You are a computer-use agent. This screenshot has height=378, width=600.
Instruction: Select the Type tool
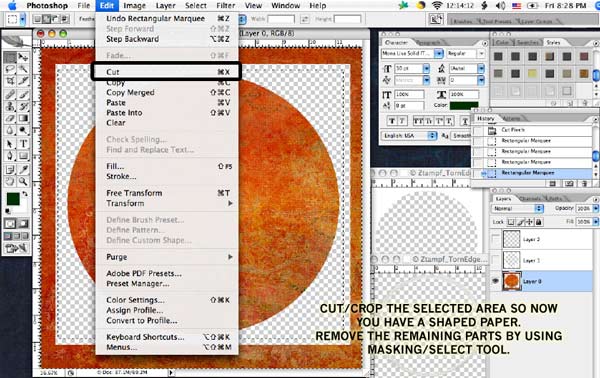point(23,144)
